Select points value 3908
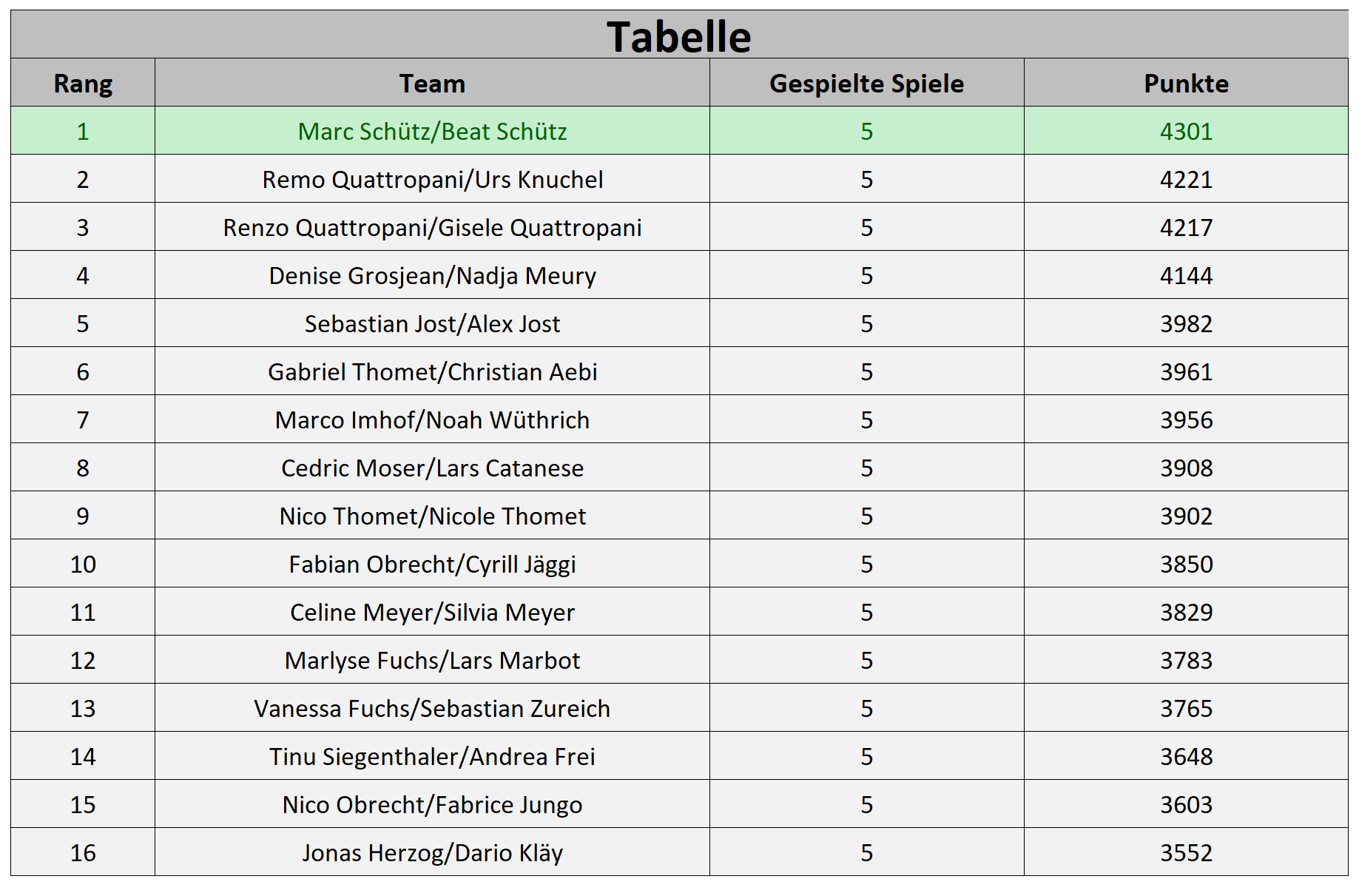Viewport: 1359px width, 896px height. coord(1186,468)
